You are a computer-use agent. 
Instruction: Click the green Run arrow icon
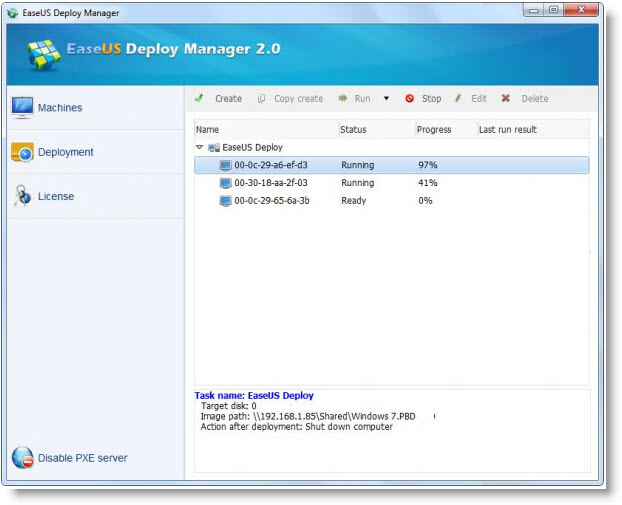coord(343,98)
